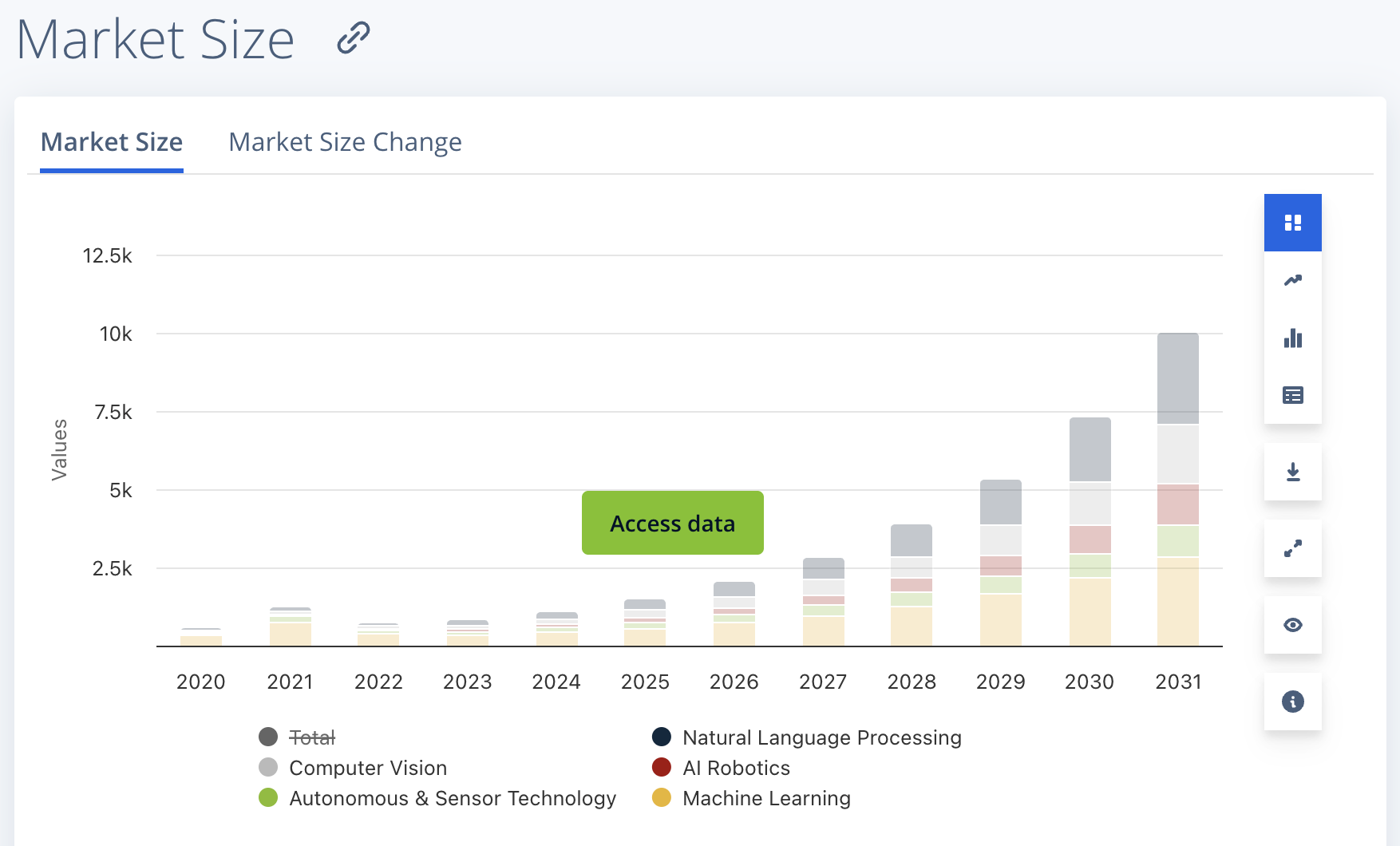Image resolution: width=1400 pixels, height=846 pixels.
Task: Click the info icon in sidebar
Action: pyautogui.click(x=1292, y=702)
